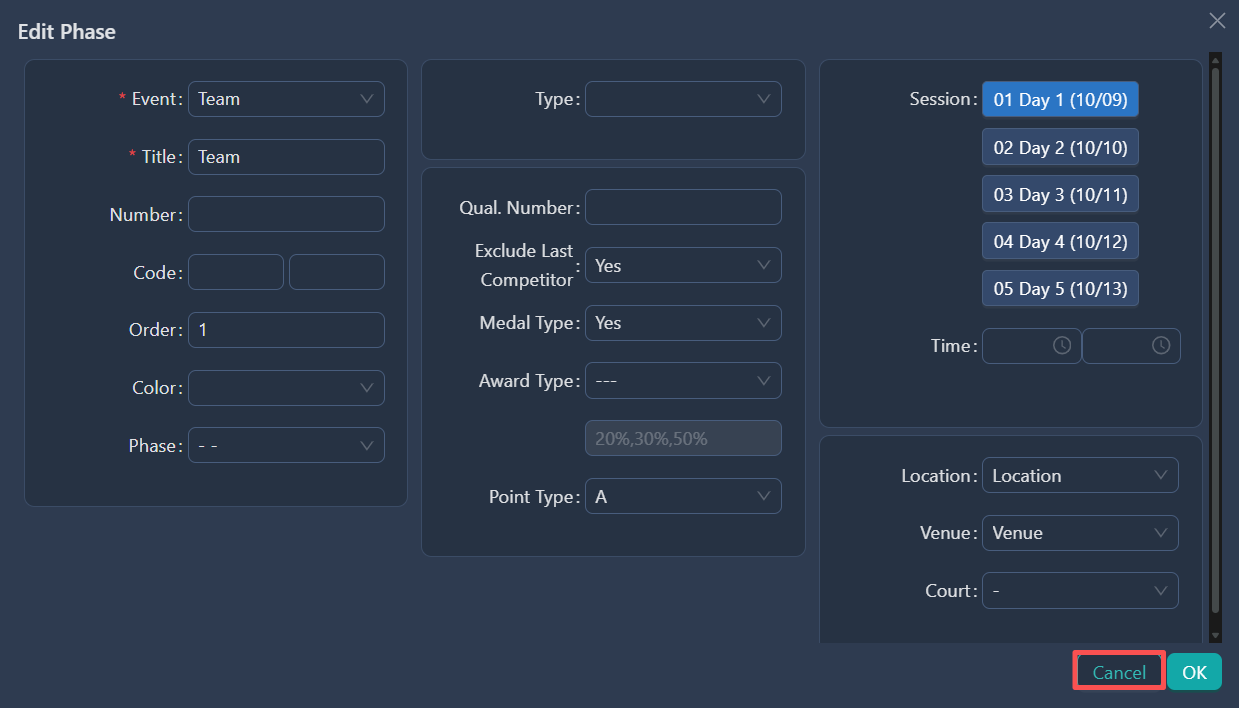This screenshot has width=1239, height=708.
Task: Click the right panel vertical scrollbar
Action: tap(1215, 340)
